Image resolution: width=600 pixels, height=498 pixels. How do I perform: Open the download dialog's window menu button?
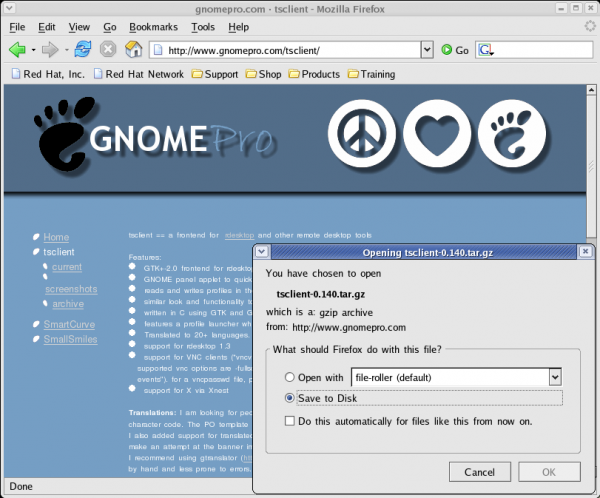(262, 252)
